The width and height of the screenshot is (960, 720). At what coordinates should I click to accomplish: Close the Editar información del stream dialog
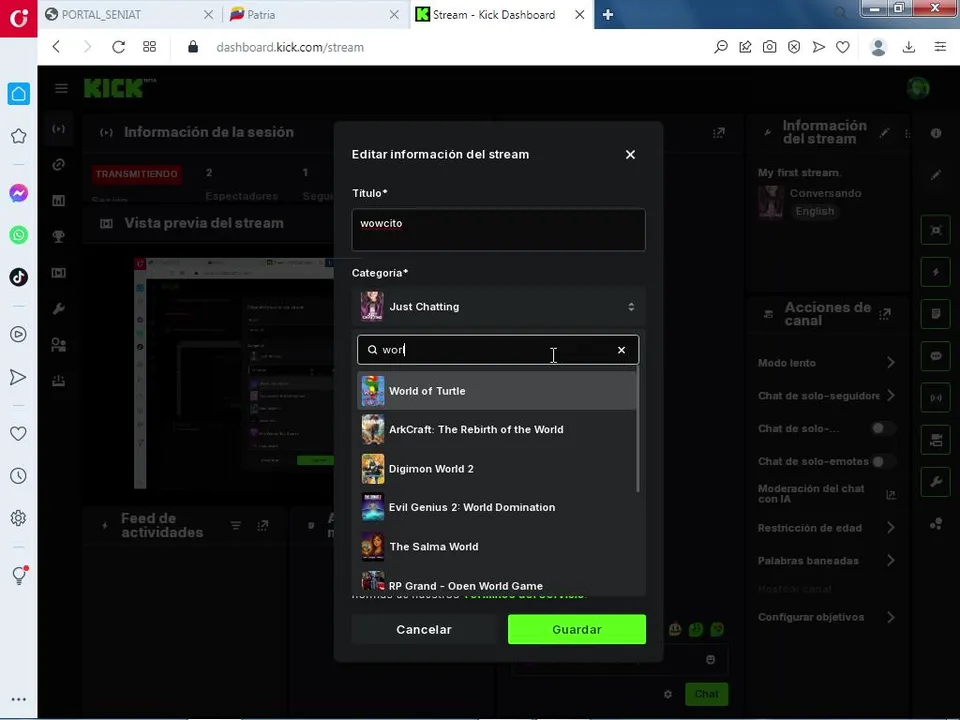tap(630, 154)
